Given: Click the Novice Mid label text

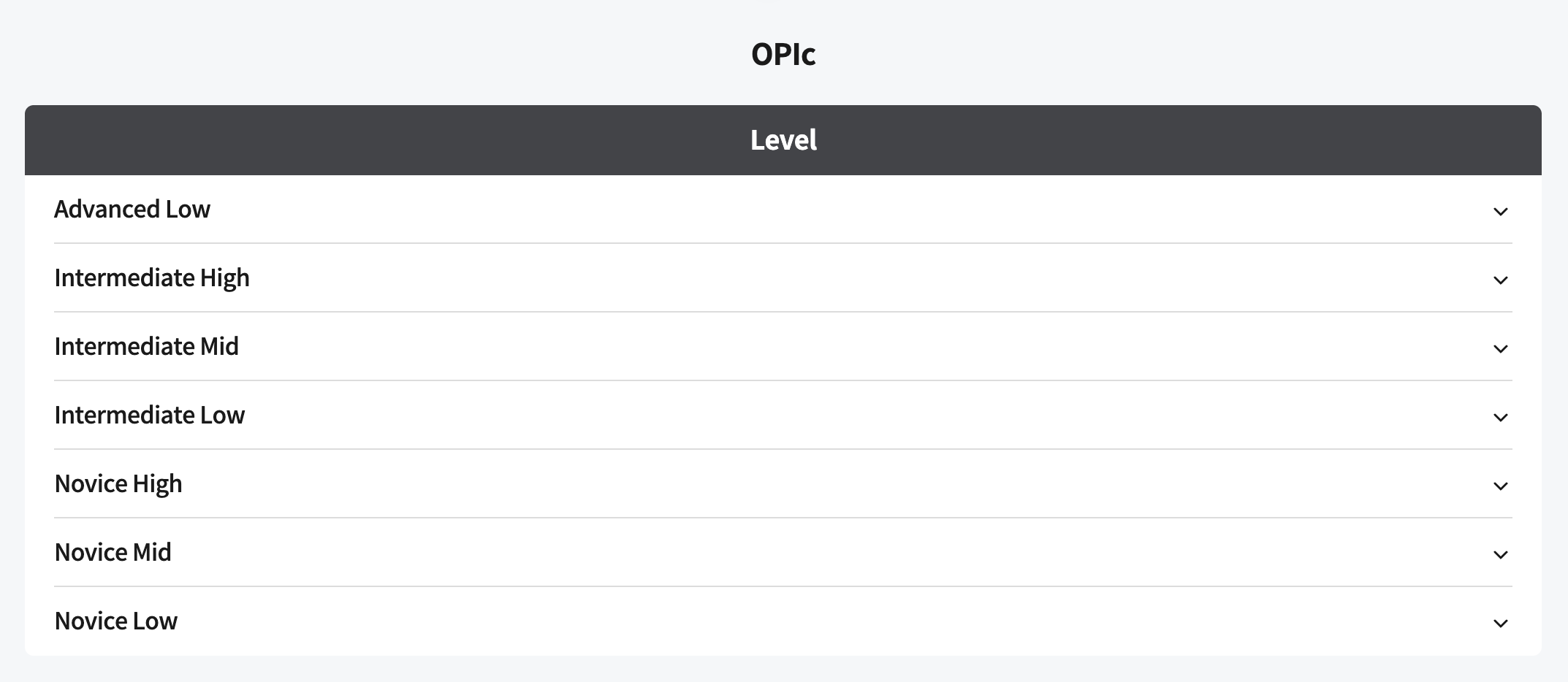Looking at the screenshot, I should (x=113, y=553).
